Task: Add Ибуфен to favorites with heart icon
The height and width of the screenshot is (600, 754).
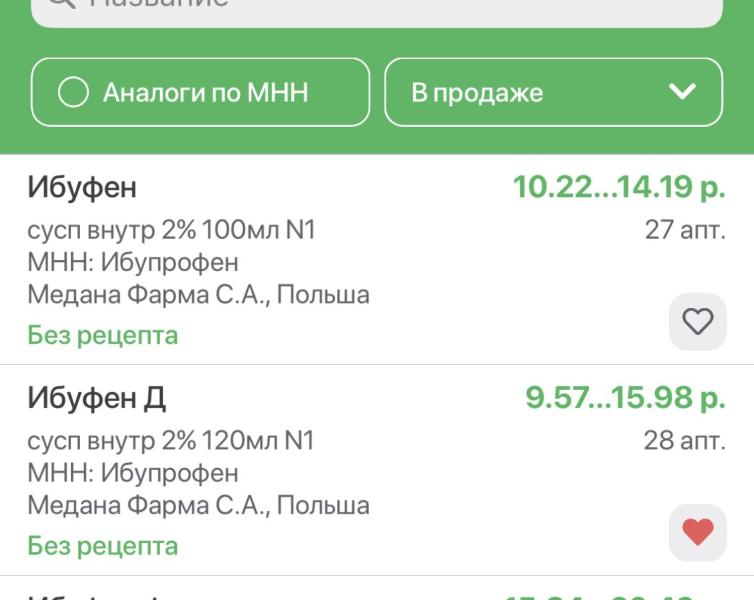Action: [697, 321]
